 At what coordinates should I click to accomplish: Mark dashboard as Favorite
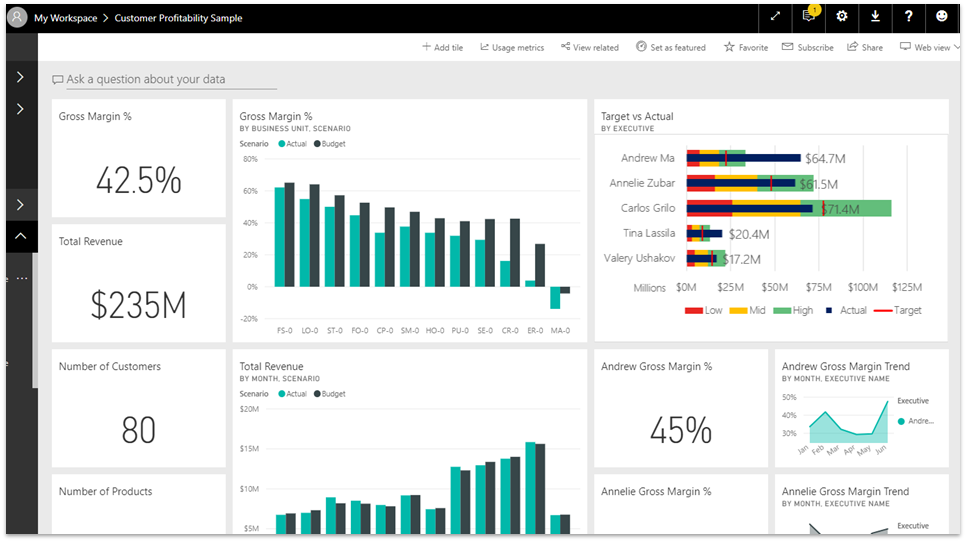coord(746,47)
